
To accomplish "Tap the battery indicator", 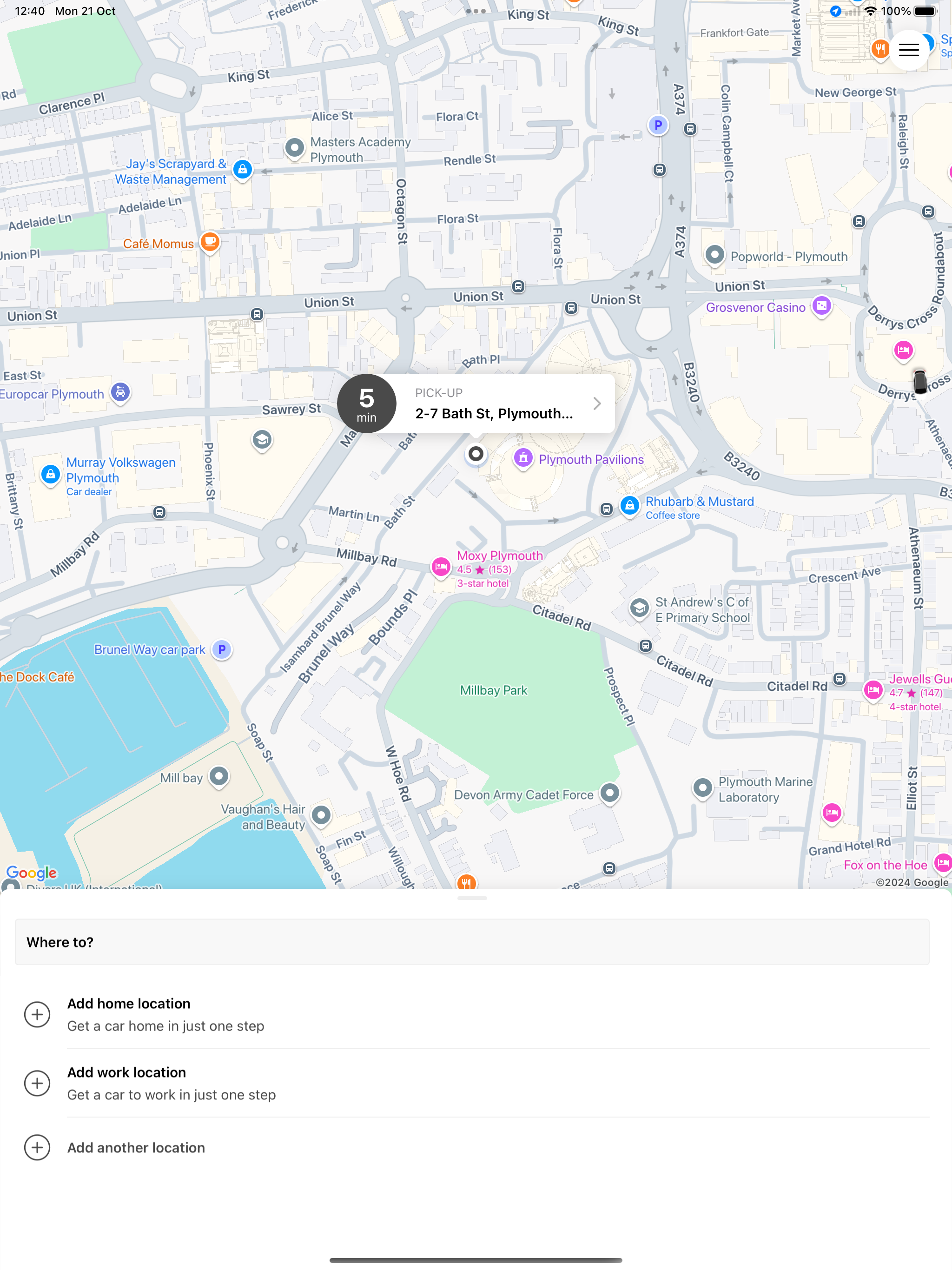I will [x=926, y=11].
